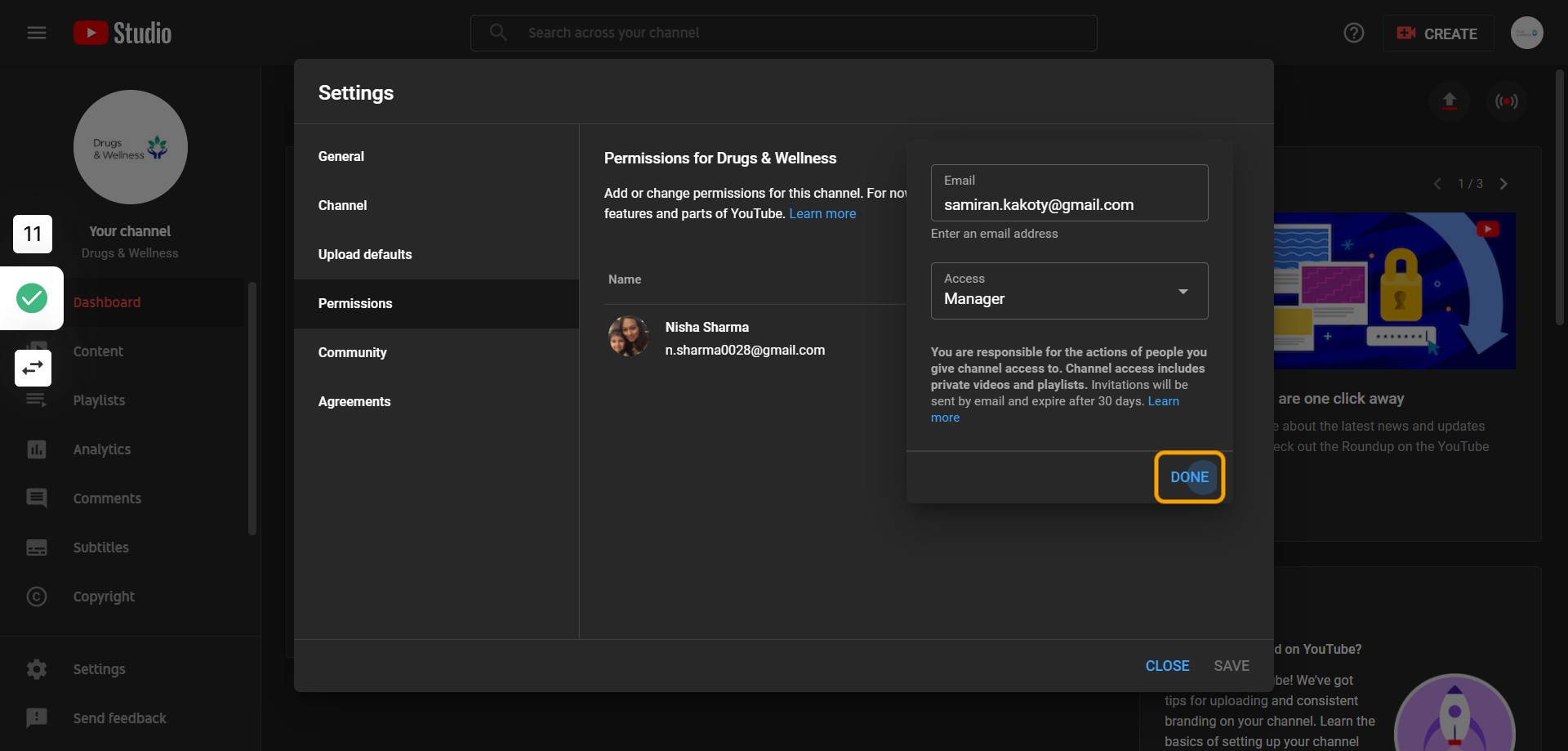Click the upload videos arrow icon
The height and width of the screenshot is (751, 1568).
tap(1450, 101)
